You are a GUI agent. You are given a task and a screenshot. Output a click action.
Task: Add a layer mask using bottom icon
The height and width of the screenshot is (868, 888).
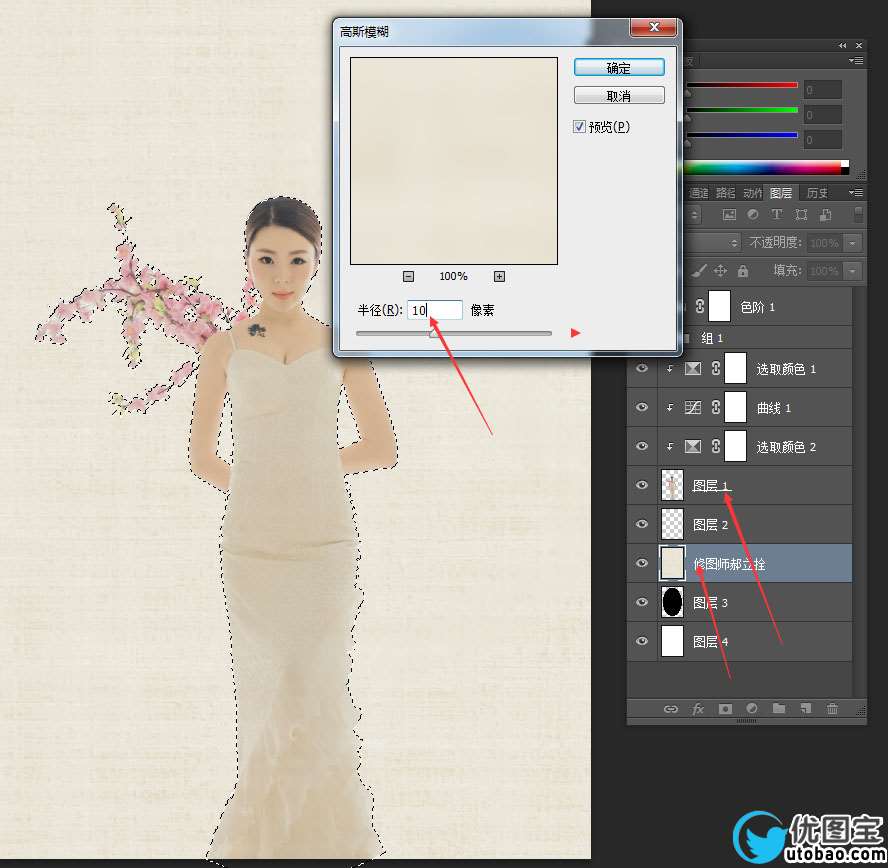tap(725, 709)
